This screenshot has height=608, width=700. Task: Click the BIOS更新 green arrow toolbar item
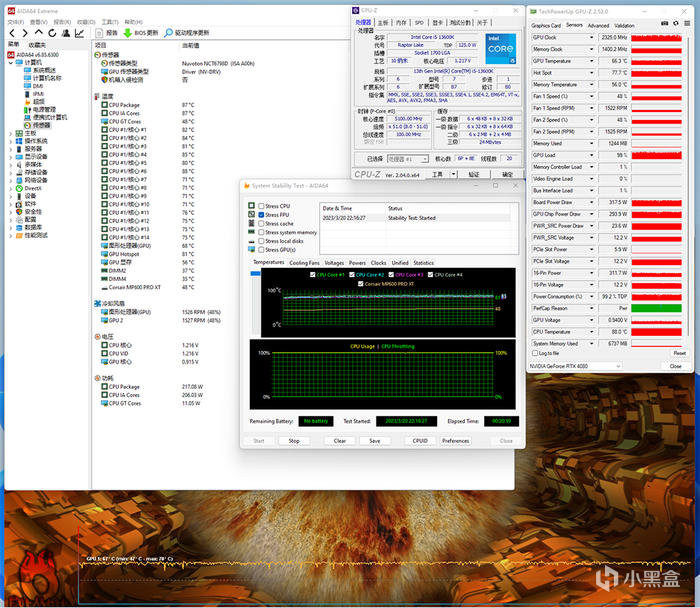[140, 33]
